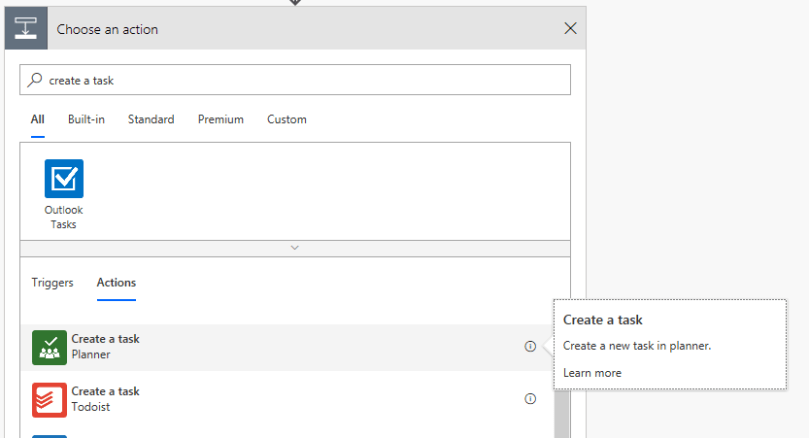Select the Todoist Create a task icon
Viewport: 809px width, 438px height.
click(x=50, y=400)
